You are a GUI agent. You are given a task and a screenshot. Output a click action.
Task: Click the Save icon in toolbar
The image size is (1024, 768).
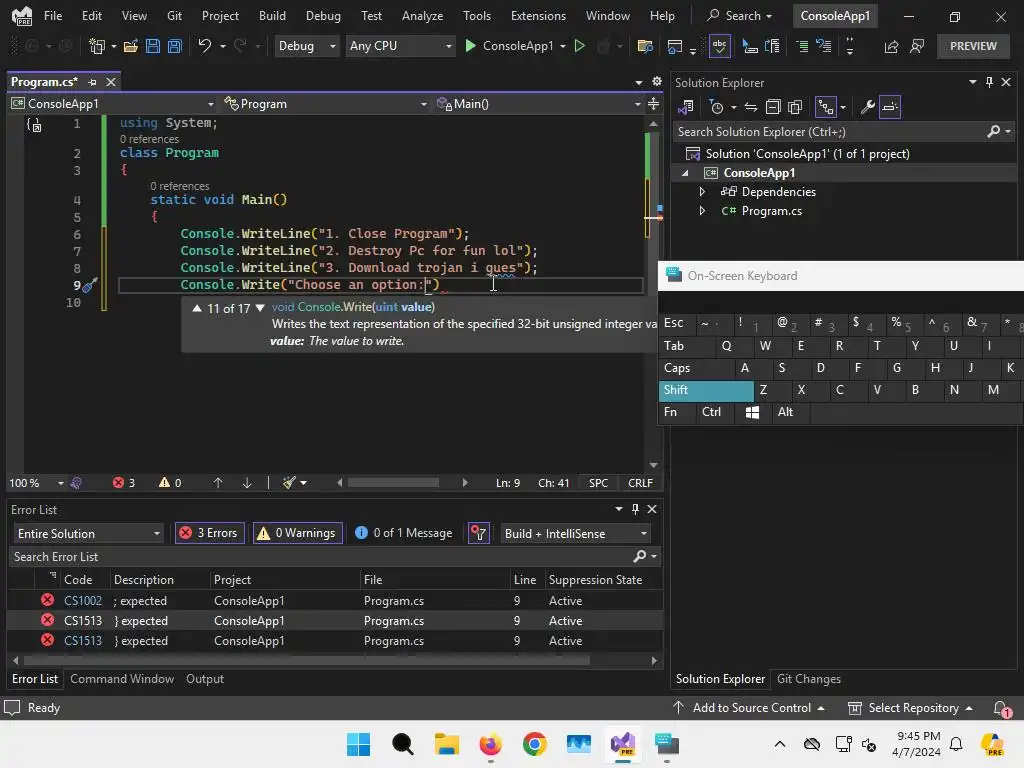153,46
